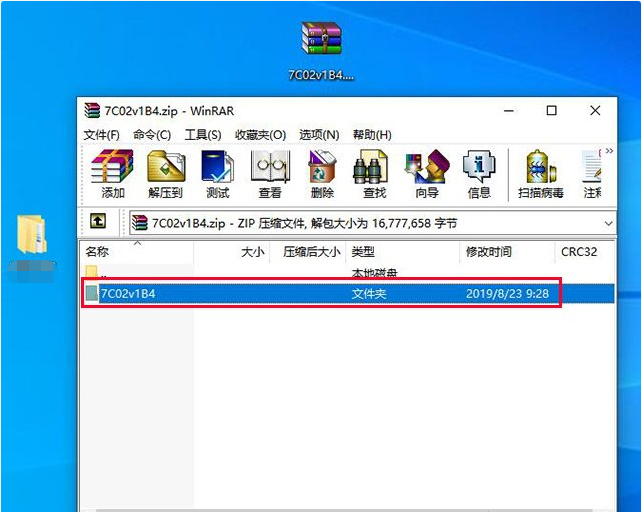This screenshot has height=512, width=642.
Task: Click the 文件夹 type cell
Action: (x=369, y=294)
